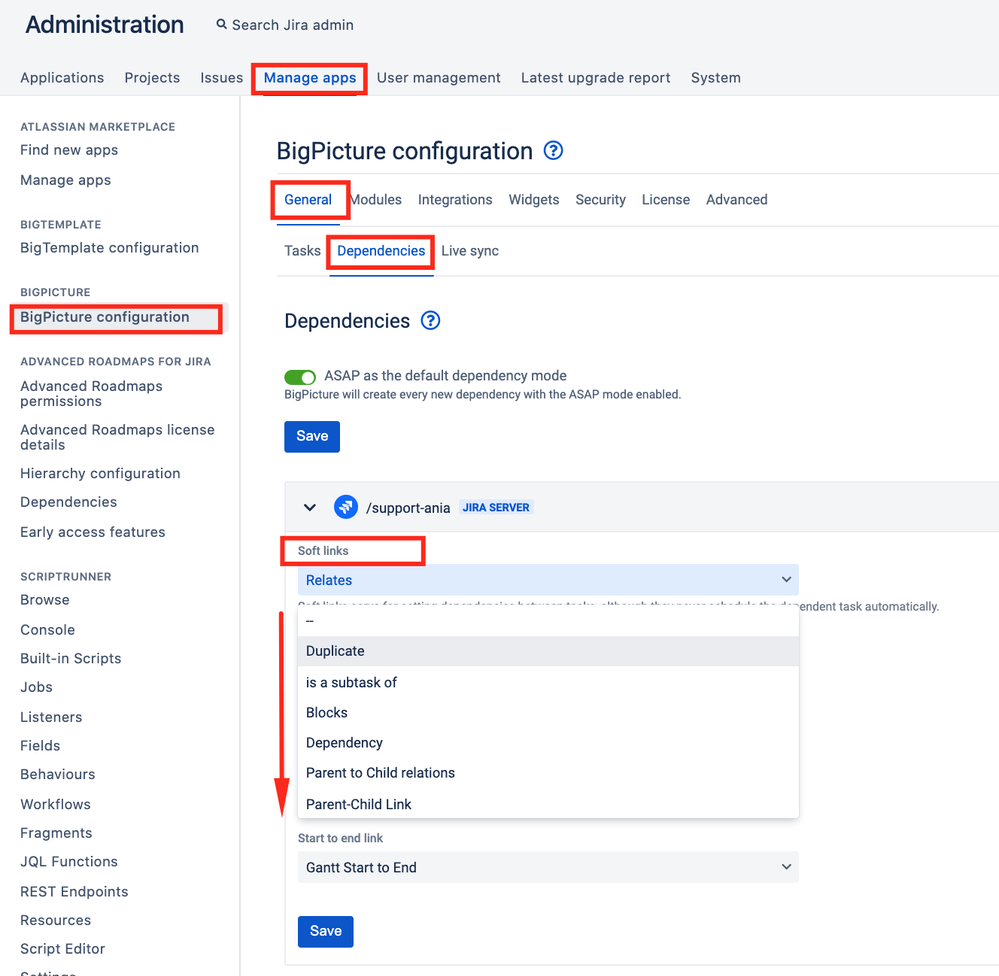Click the search magnifier icon
Screen dimensions: 999x976
pyautogui.click(x=221, y=24)
